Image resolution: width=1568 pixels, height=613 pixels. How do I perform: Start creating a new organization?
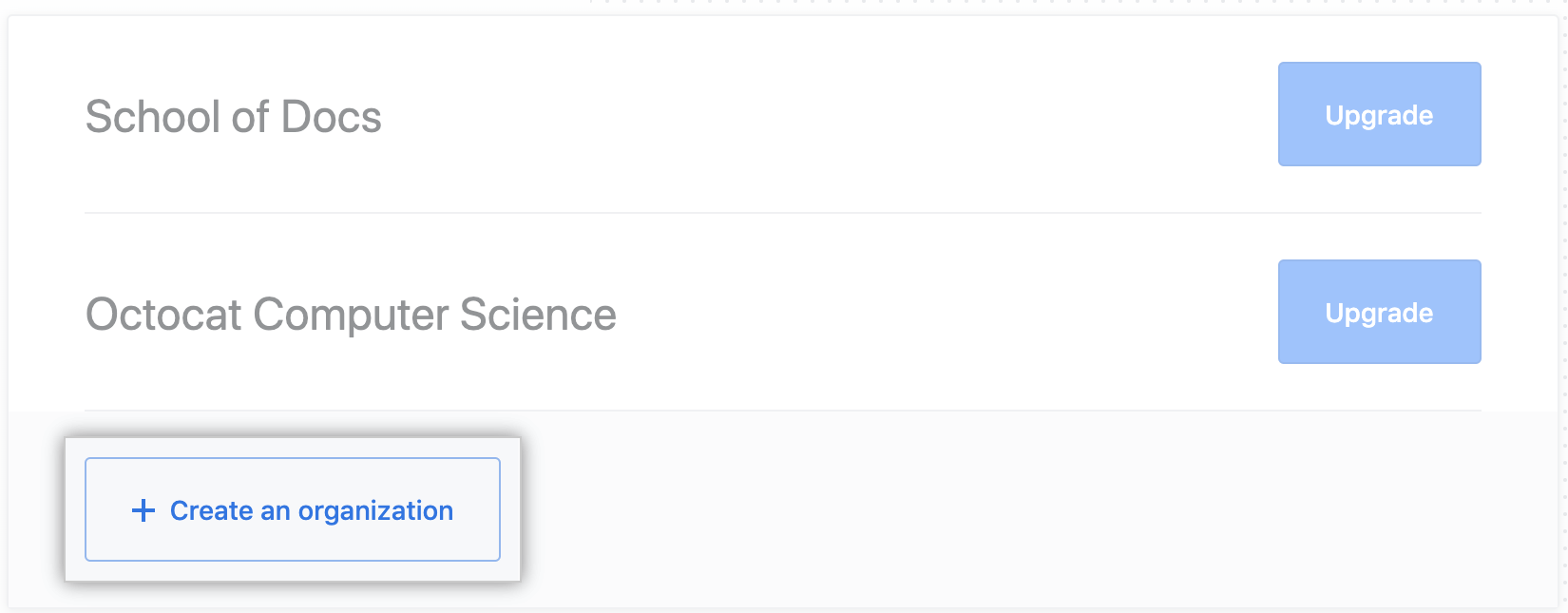[x=293, y=510]
